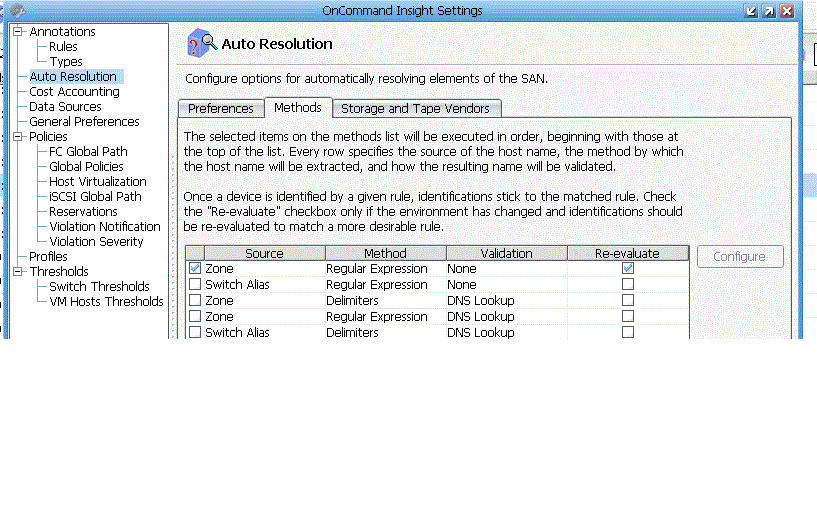The width and height of the screenshot is (817, 532).
Task: Check Re-evaluate for Switch Alias Delimiters row
Action: click(x=628, y=332)
